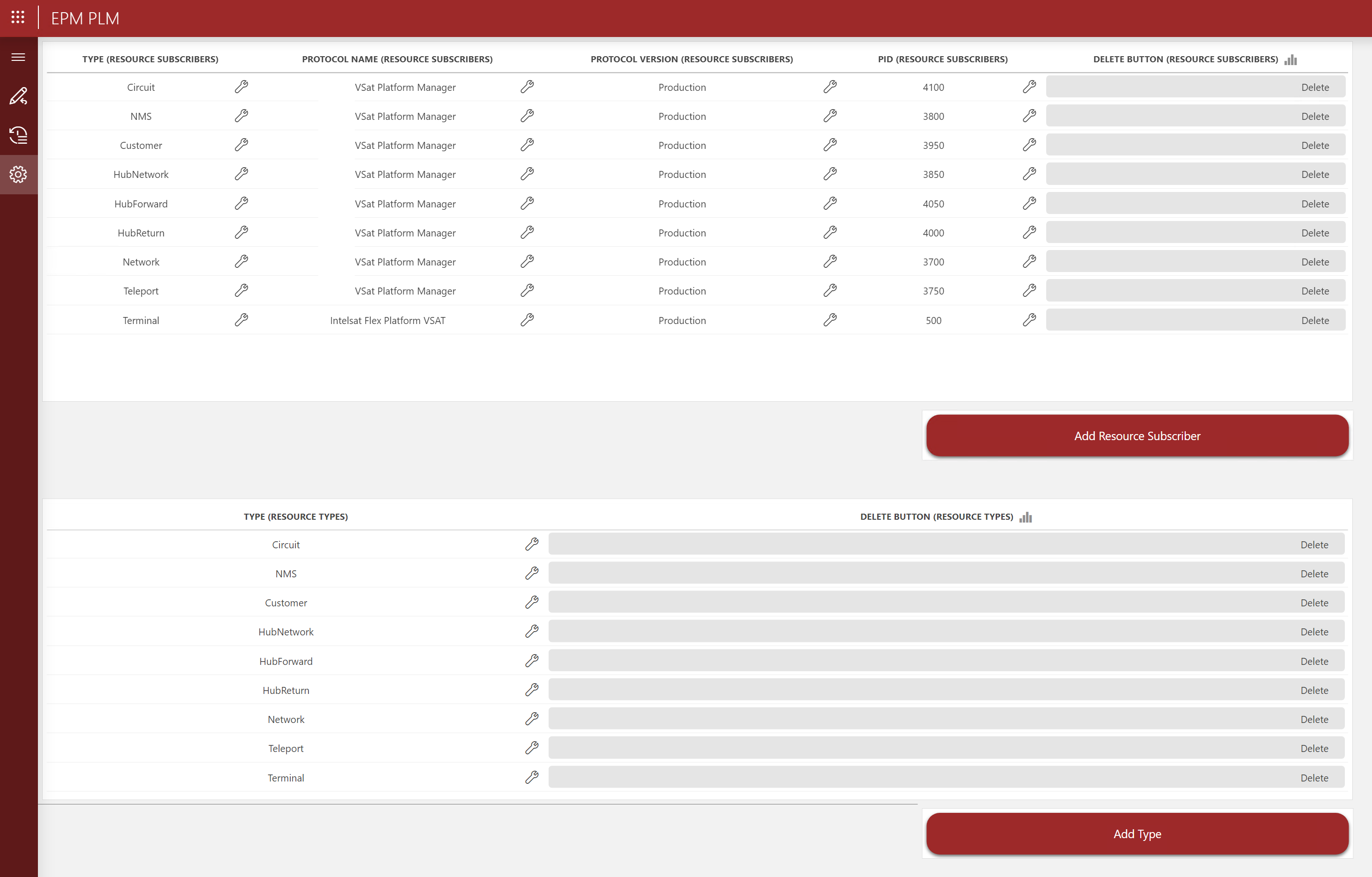Edit wrench for Circuit in Resource Types

click(532, 544)
